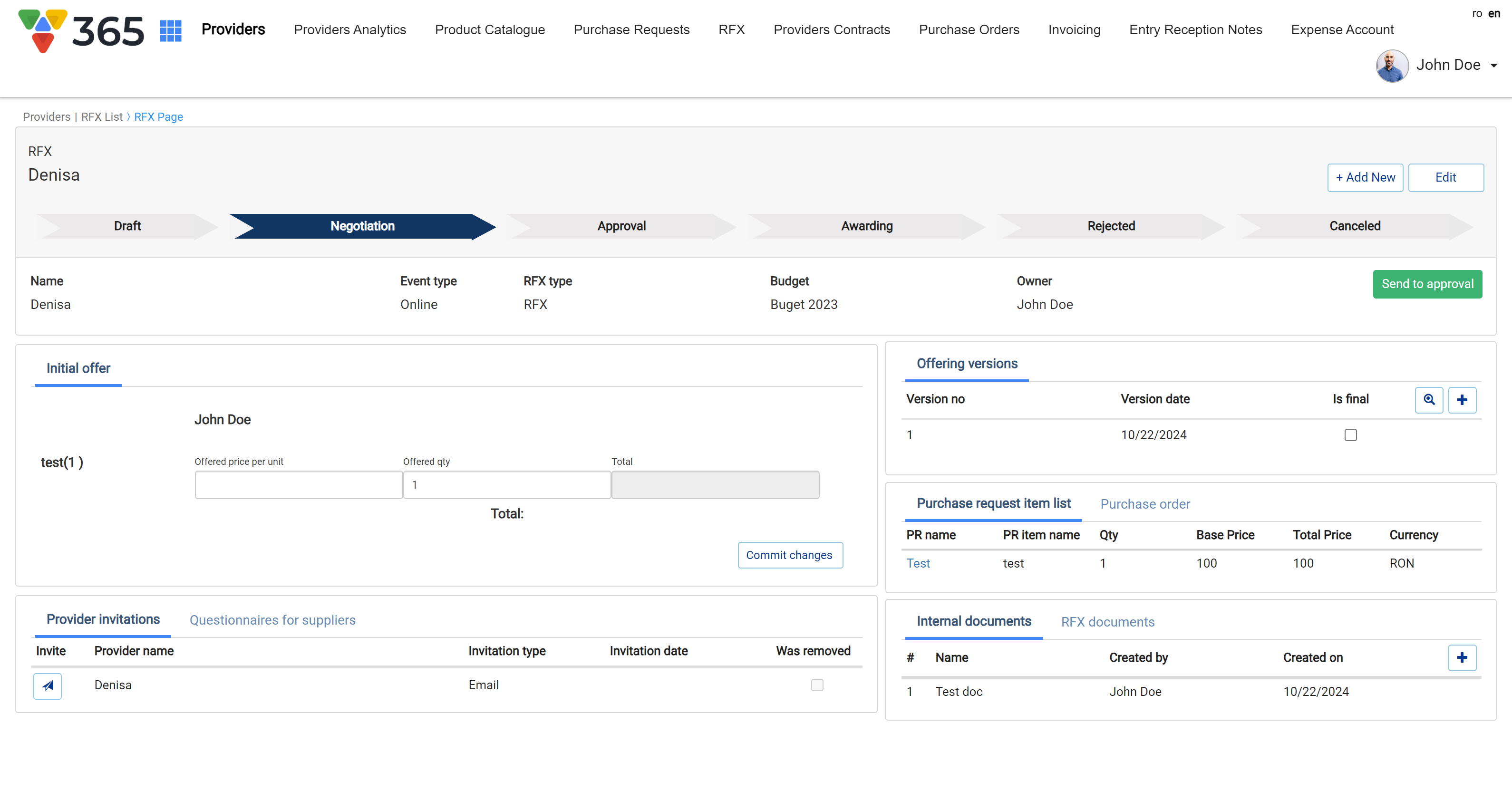Image resolution: width=1512 pixels, height=791 pixels.
Task: Click the Commit changes button
Action: pyautogui.click(x=789, y=555)
